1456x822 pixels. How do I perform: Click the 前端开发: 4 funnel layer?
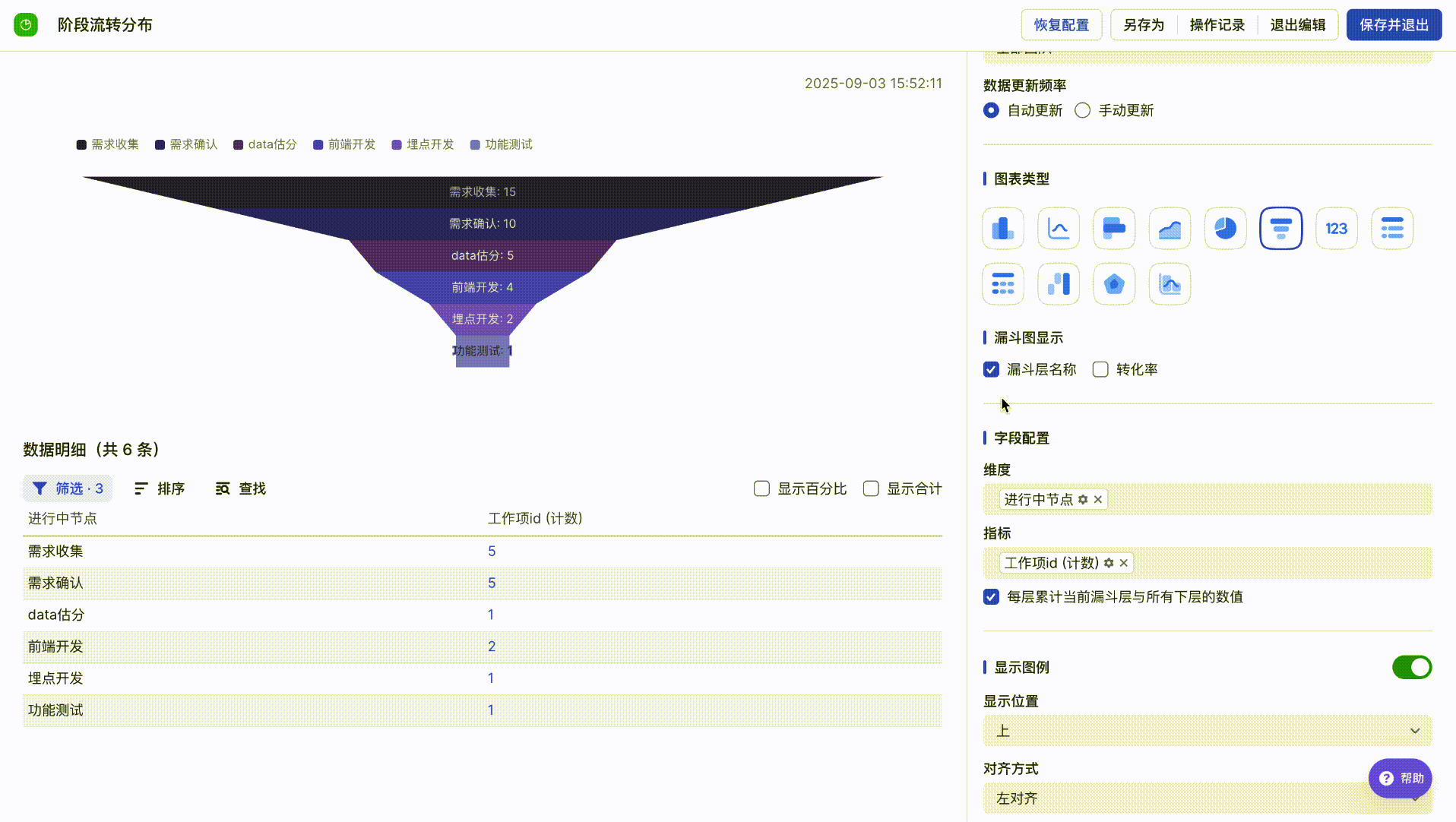coord(483,288)
